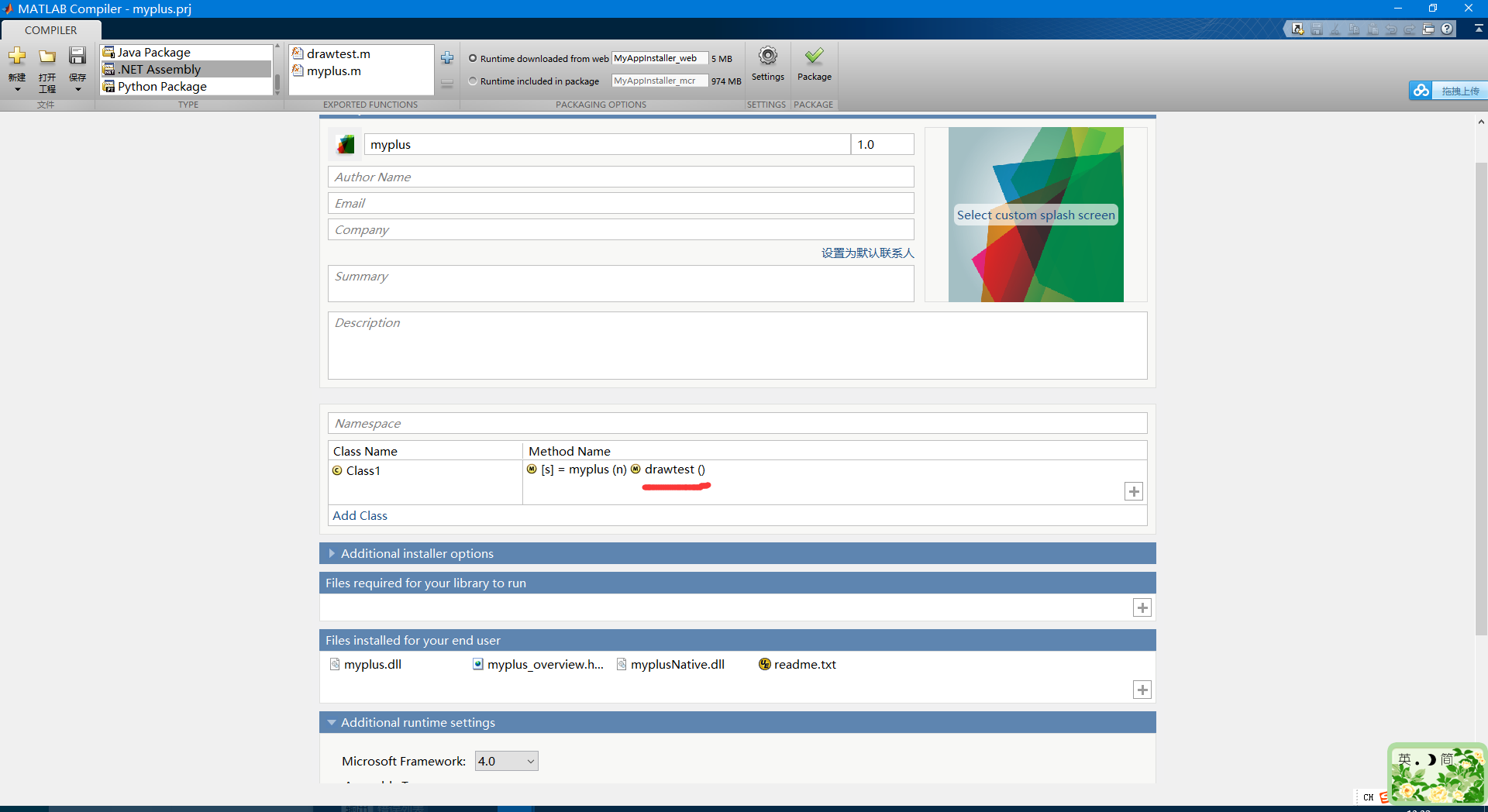Click the undo arrow in quick access bar
The width and height of the screenshot is (1488, 812).
(x=1391, y=29)
